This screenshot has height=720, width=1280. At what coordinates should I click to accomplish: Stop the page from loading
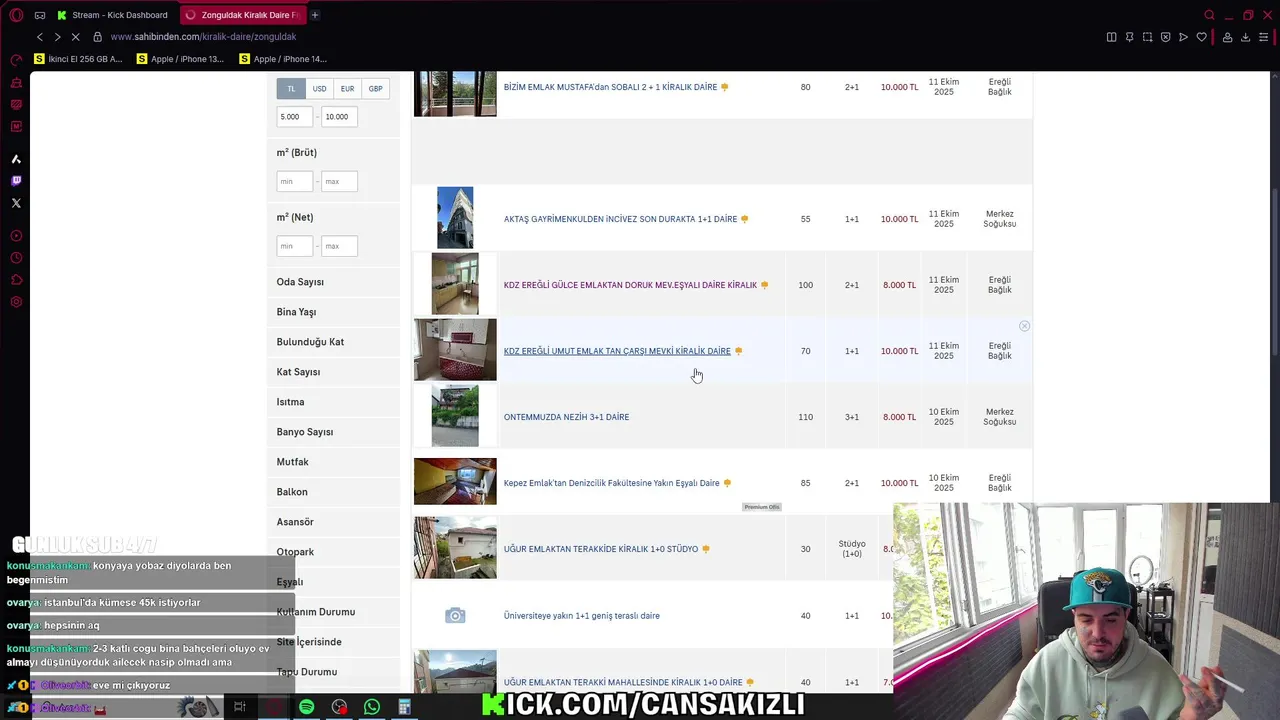(76, 37)
